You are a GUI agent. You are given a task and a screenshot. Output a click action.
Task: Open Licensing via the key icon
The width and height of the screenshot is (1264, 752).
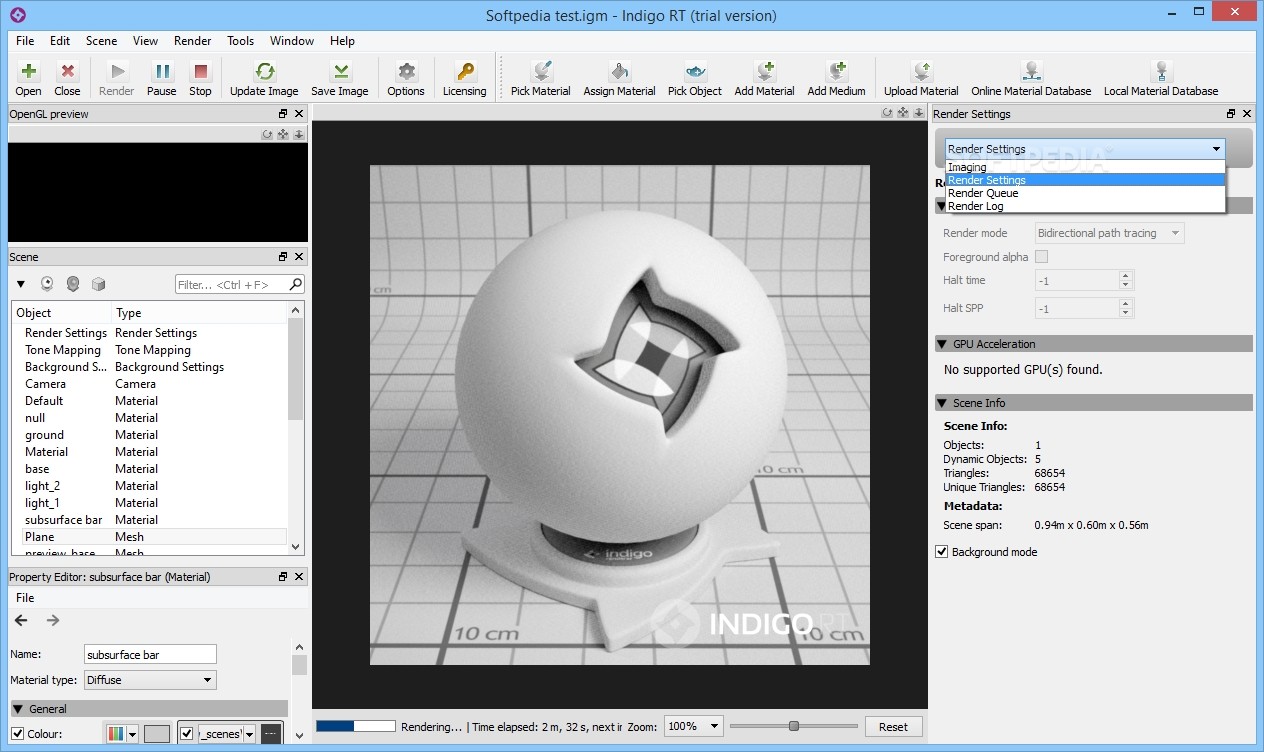pyautogui.click(x=465, y=72)
